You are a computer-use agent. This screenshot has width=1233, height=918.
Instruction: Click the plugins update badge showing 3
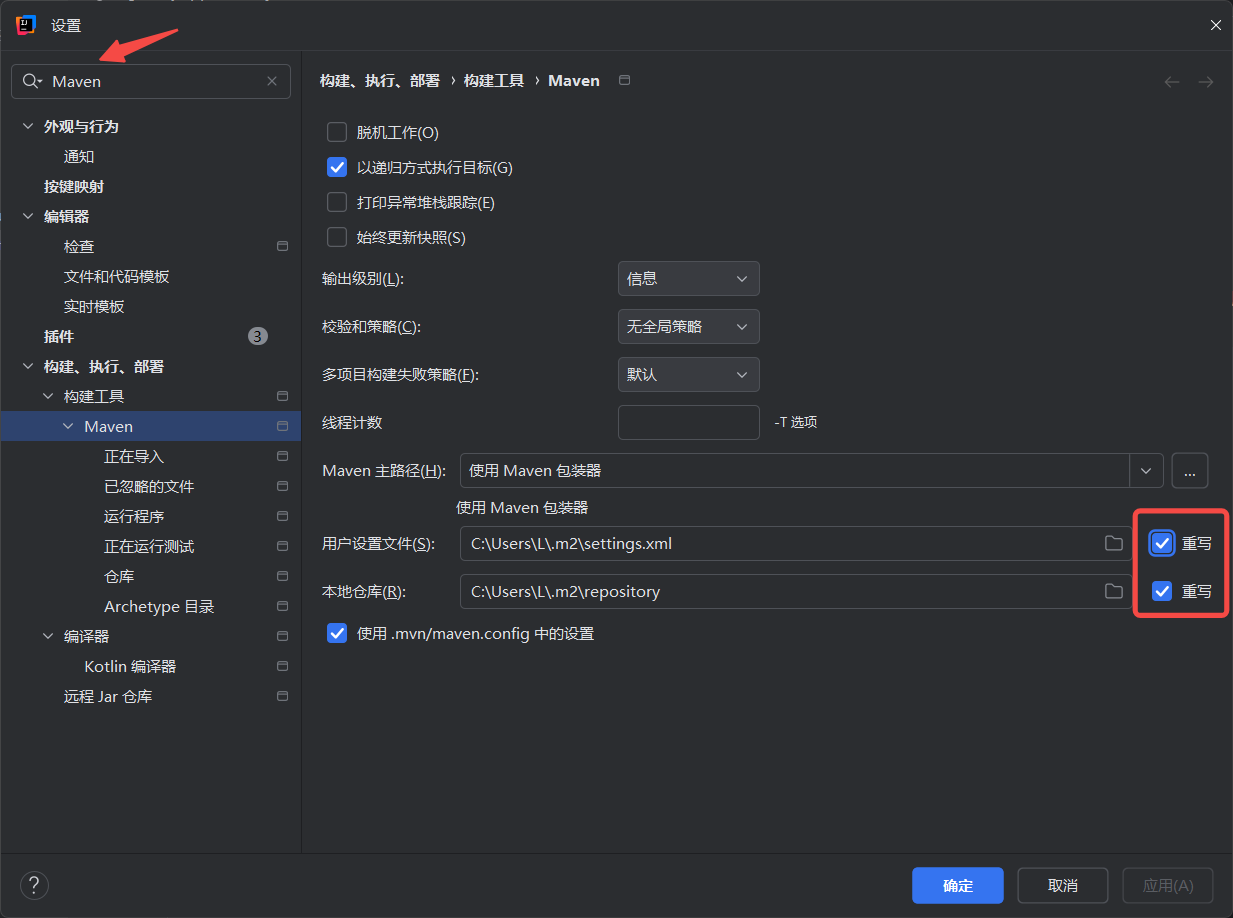[x=258, y=336]
